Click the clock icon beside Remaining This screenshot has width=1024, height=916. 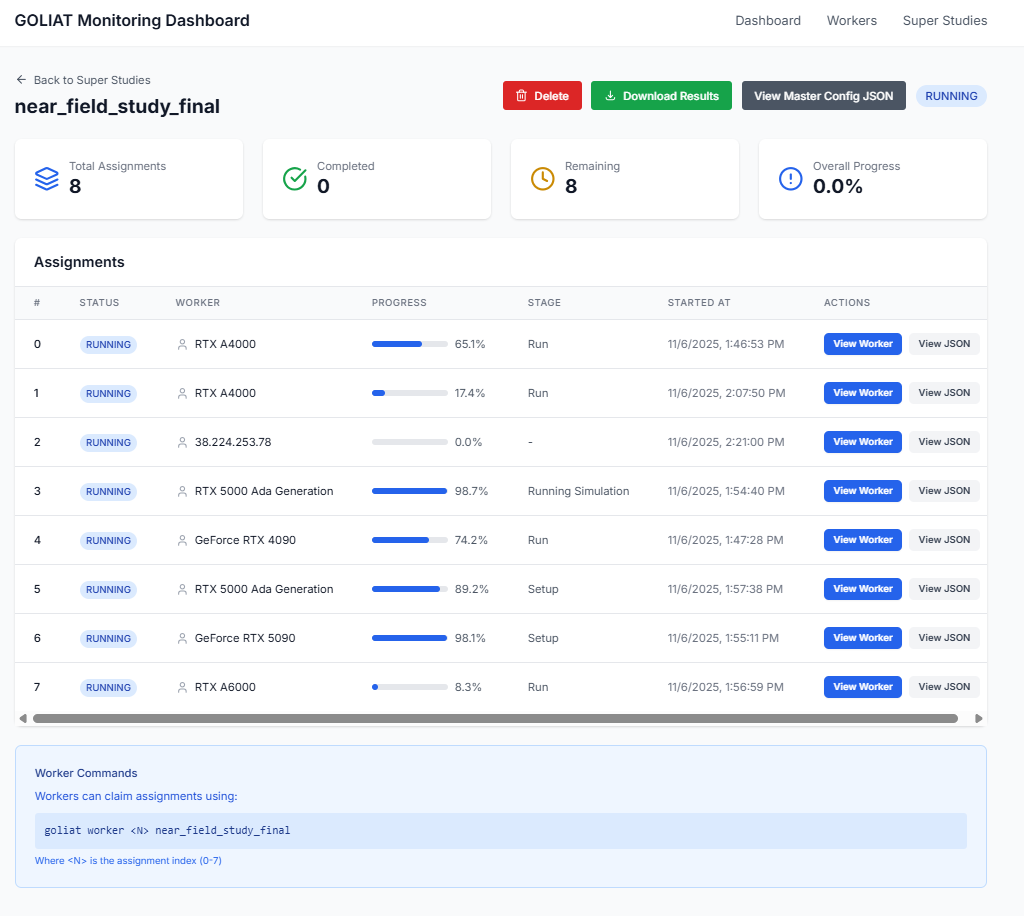point(542,178)
